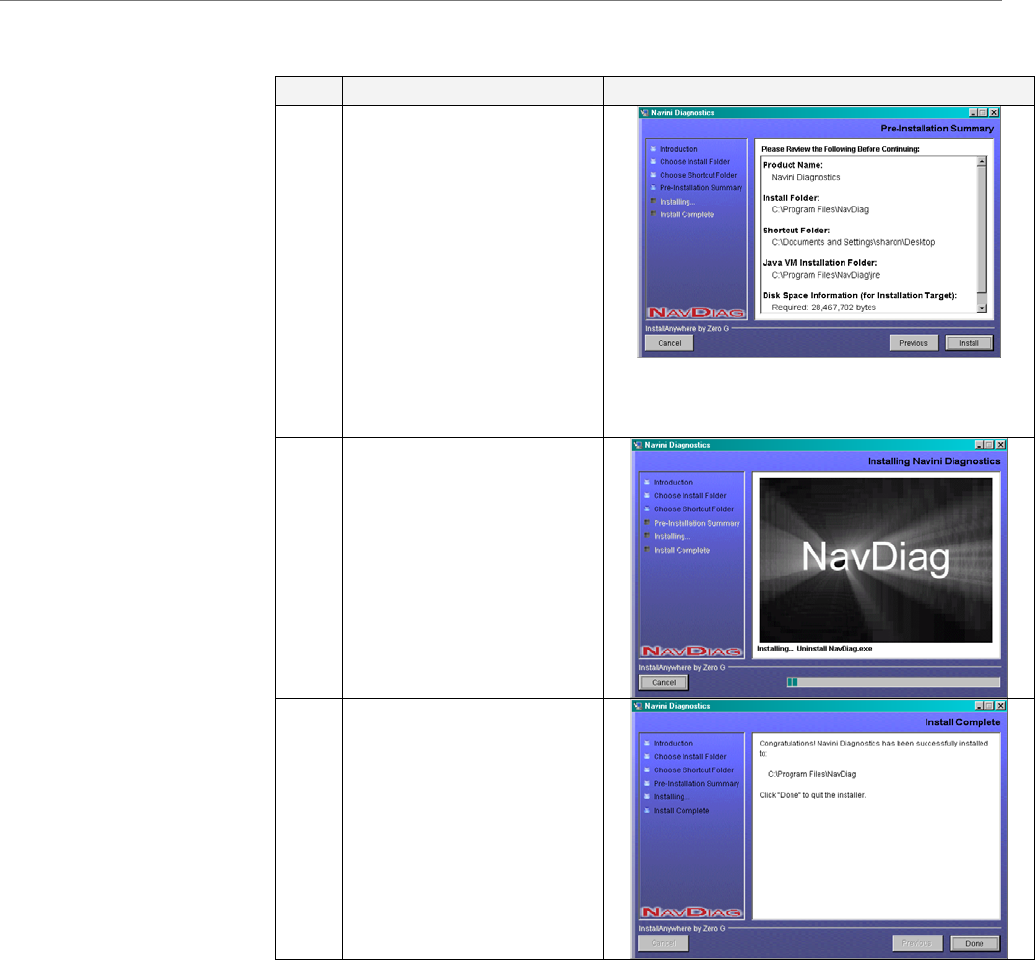This screenshot has width=1035, height=960.
Task: Click scroll up arrow in Pre-Installation Summary list
Action: click(982, 162)
